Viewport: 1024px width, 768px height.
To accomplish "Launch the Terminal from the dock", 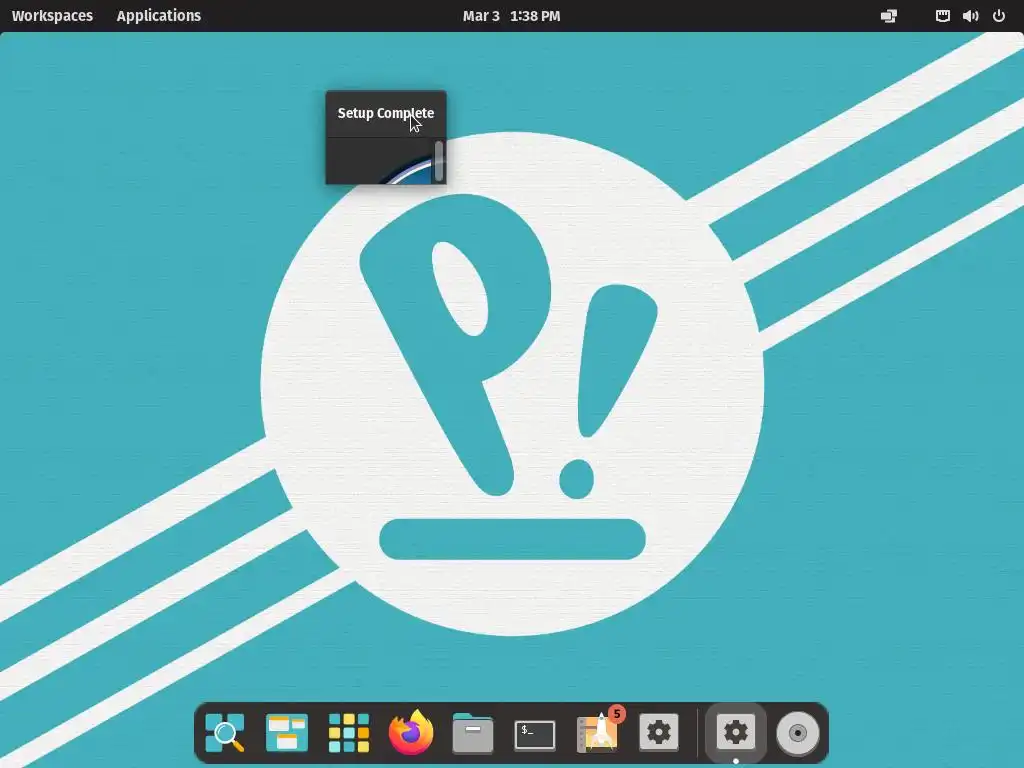I will coord(535,734).
